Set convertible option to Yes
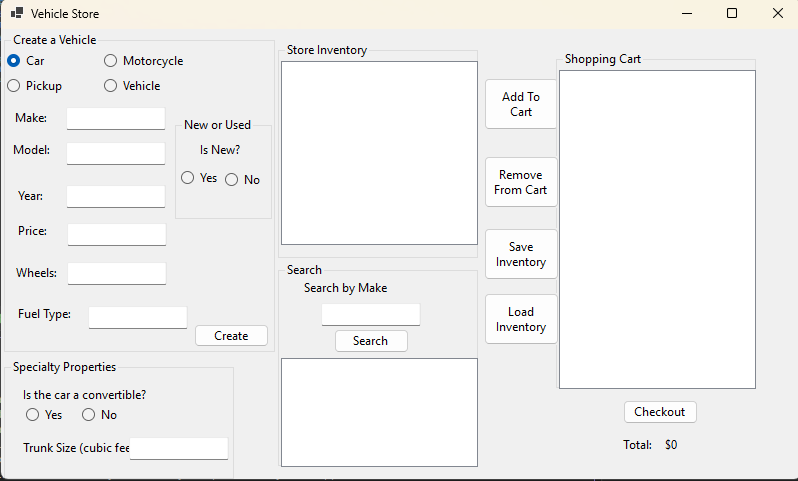Screen dimensions: 798x481 point(44,415)
